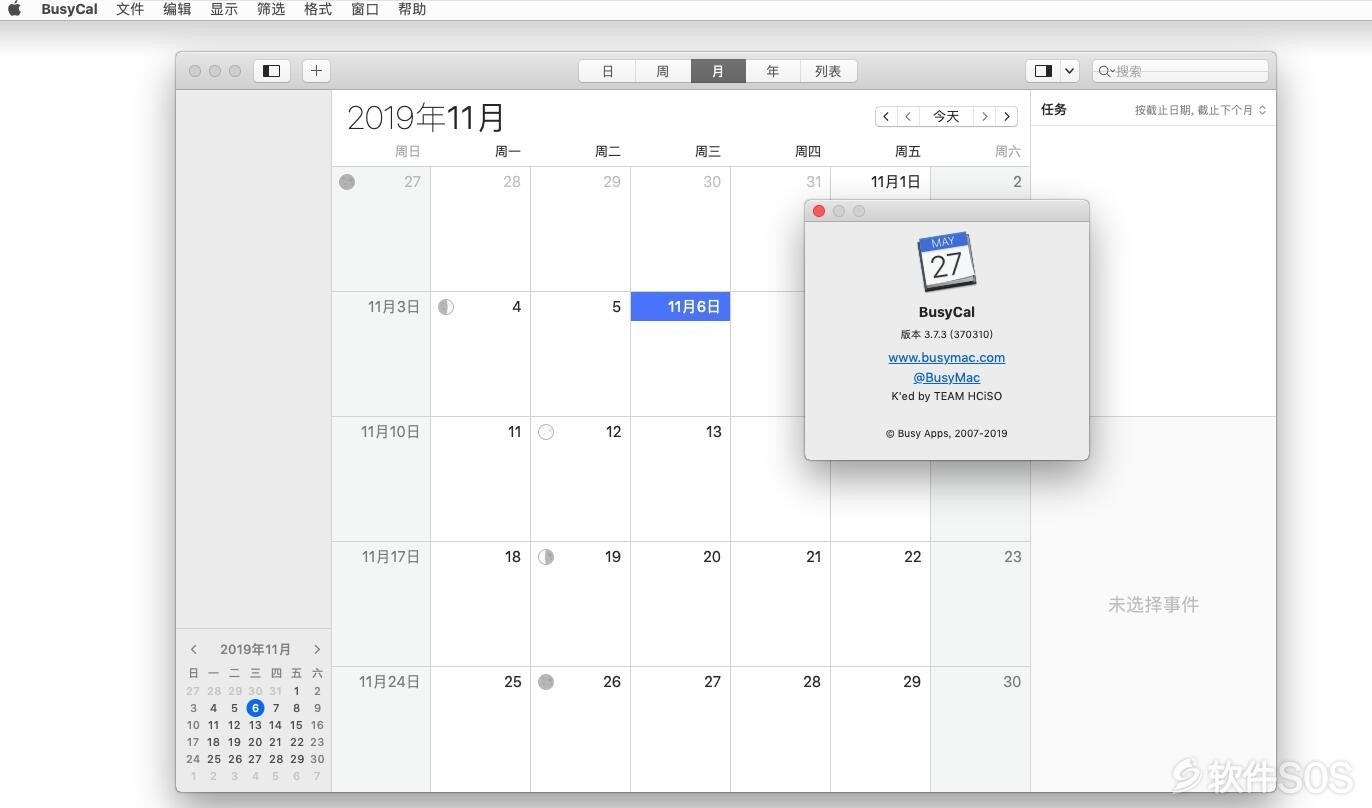This screenshot has width=1372, height=808.
Task: Previous month in mini calendar
Action: (x=194, y=649)
